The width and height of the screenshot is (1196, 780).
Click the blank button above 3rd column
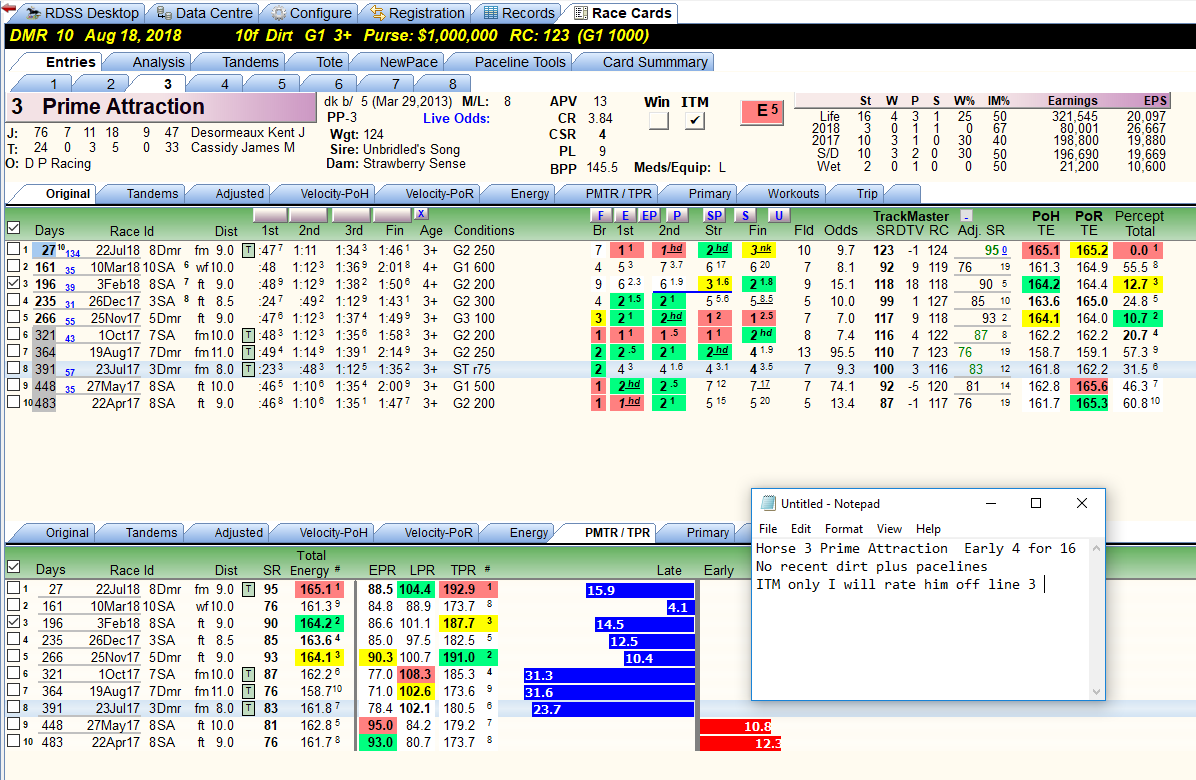click(x=351, y=215)
